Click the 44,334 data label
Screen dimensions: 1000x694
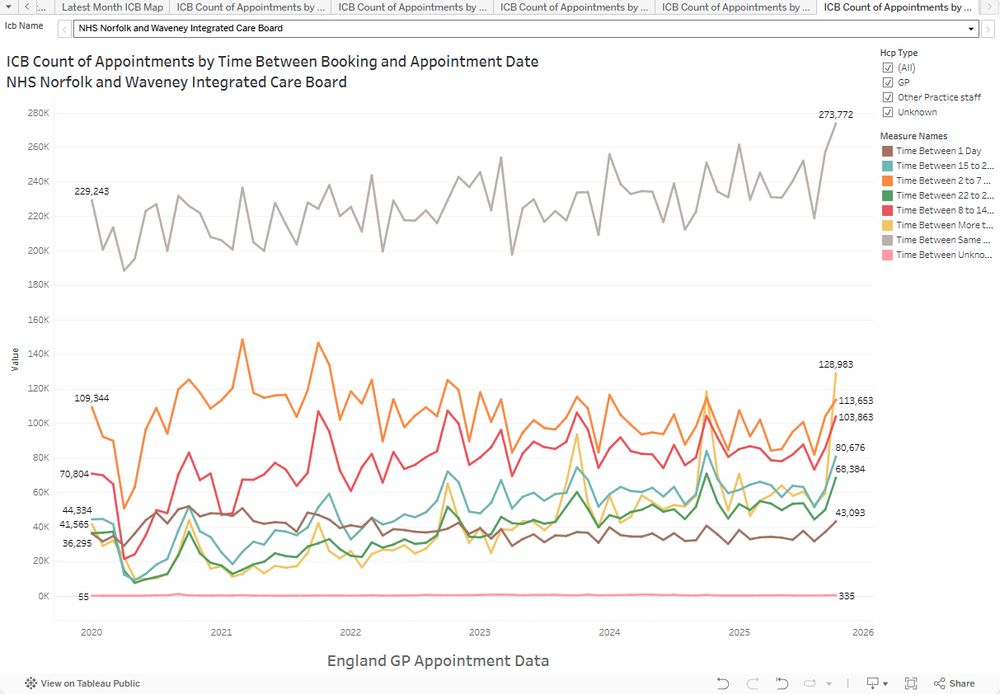pyautogui.click(x=77, y=510)
